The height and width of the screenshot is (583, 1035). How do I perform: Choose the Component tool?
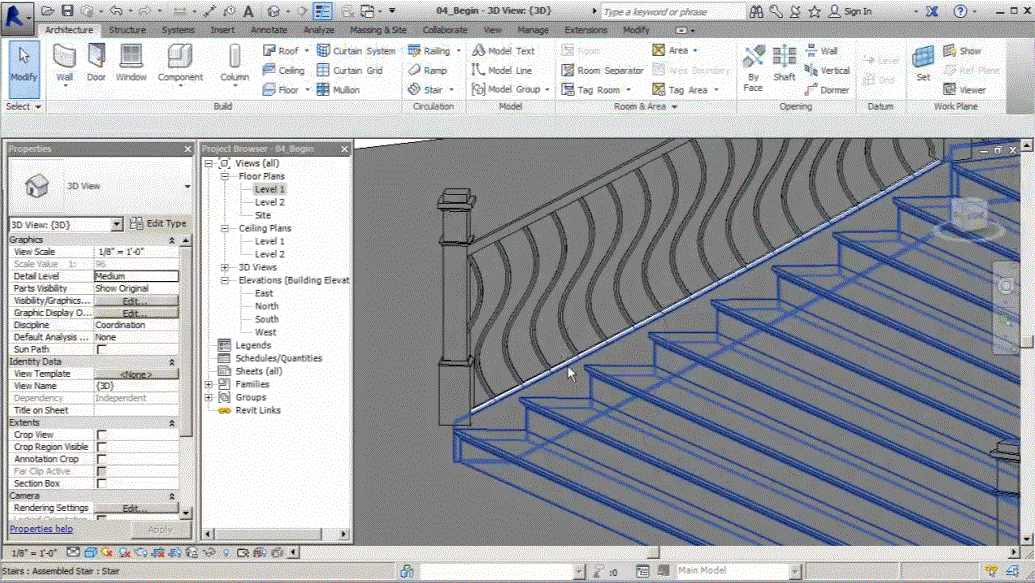[x=180, y=64]
